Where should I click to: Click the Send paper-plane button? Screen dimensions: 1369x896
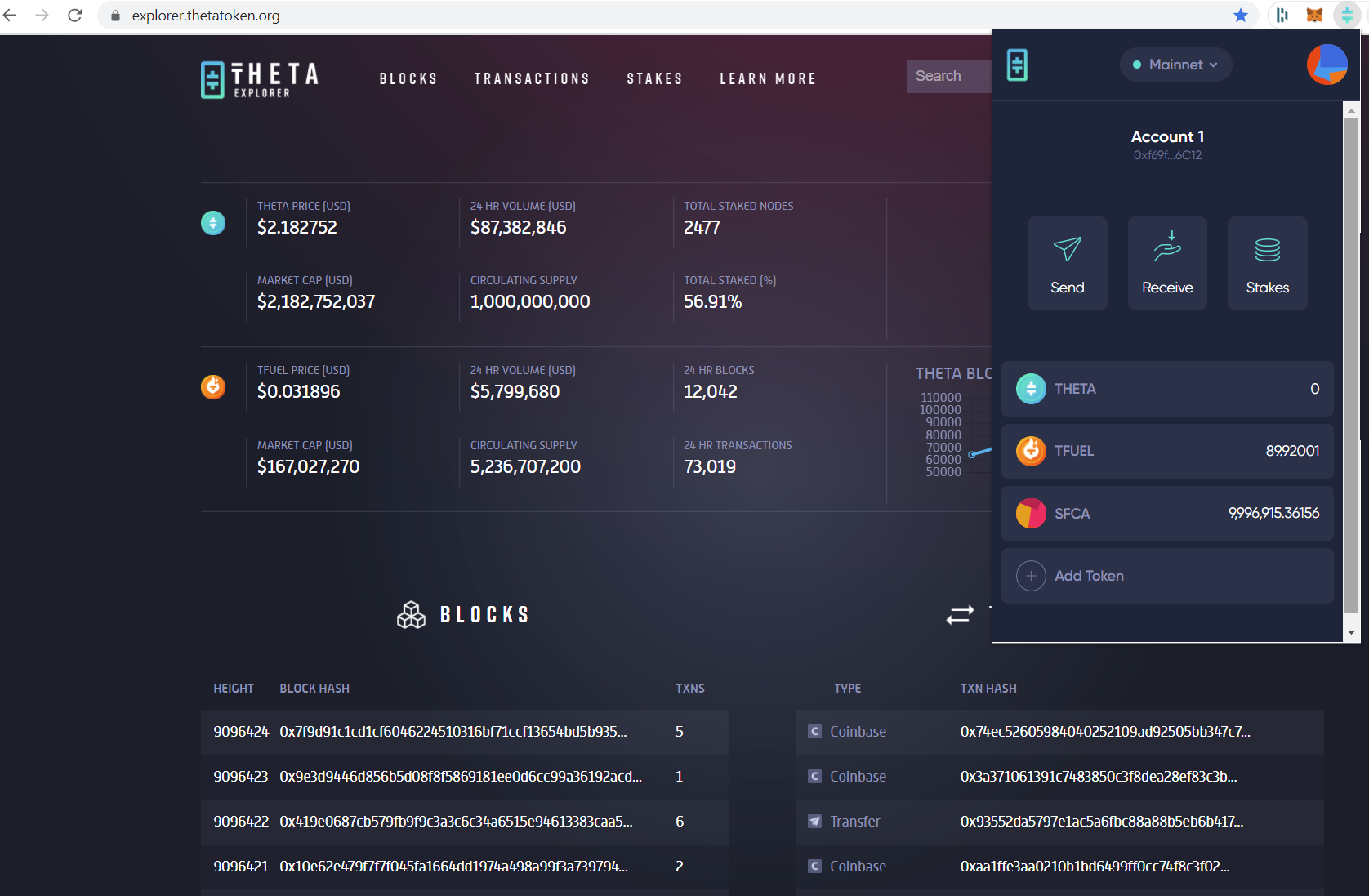(x=1068, y=263)
